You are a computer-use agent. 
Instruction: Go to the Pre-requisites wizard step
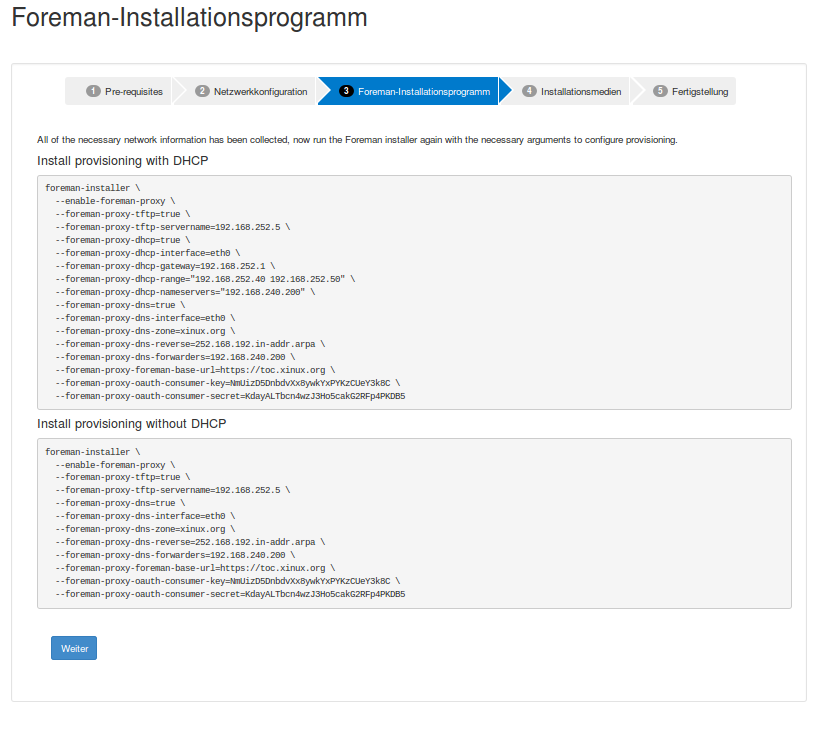click(x=134, y=91)
